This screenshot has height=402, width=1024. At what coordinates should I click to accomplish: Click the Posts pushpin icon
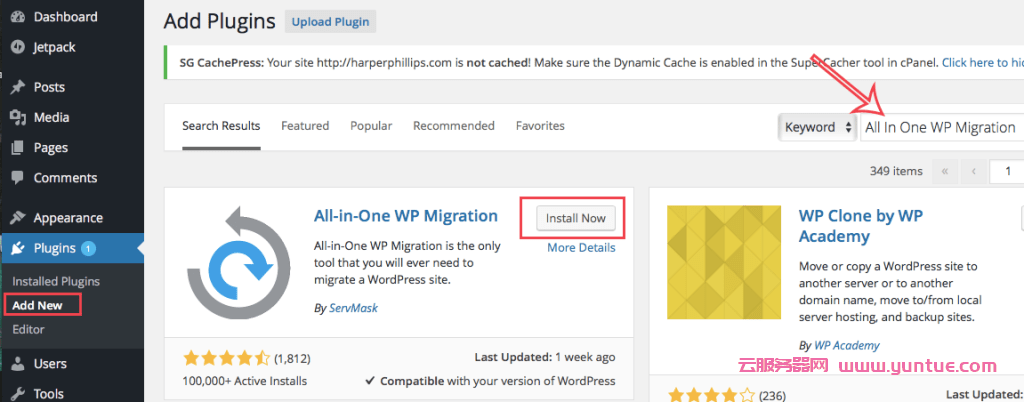17,87
